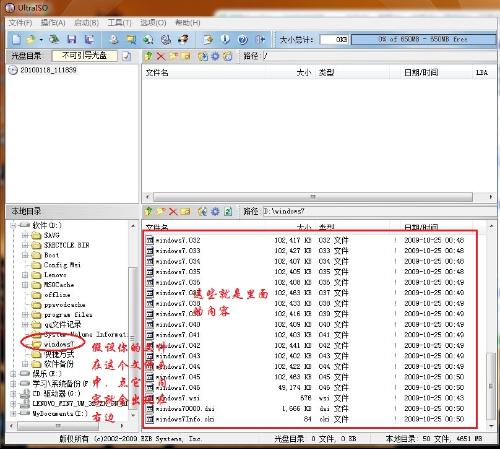Click the Burn CD image toolbar icon
The width and height of the screenshot is (500, 449).
[183, 40]
